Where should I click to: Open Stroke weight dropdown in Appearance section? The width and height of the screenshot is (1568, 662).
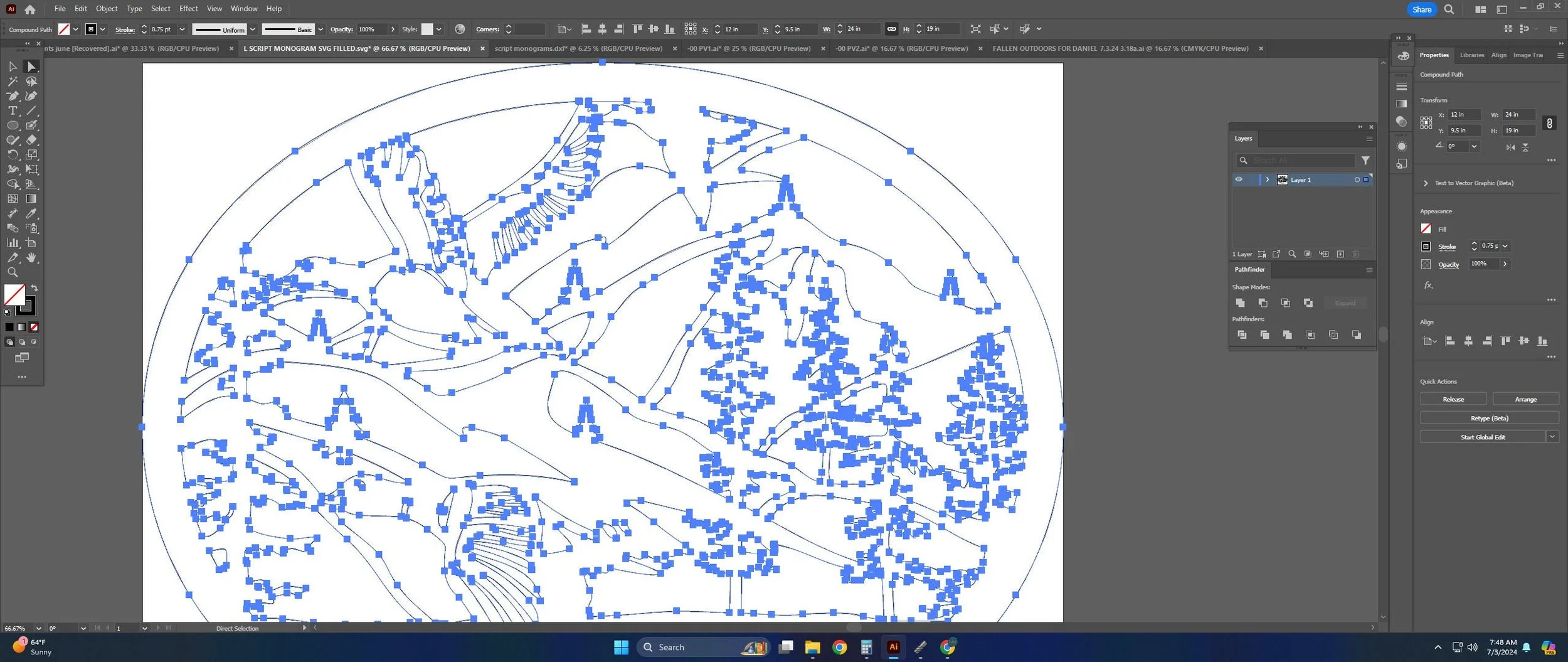tap(1505, 246)
